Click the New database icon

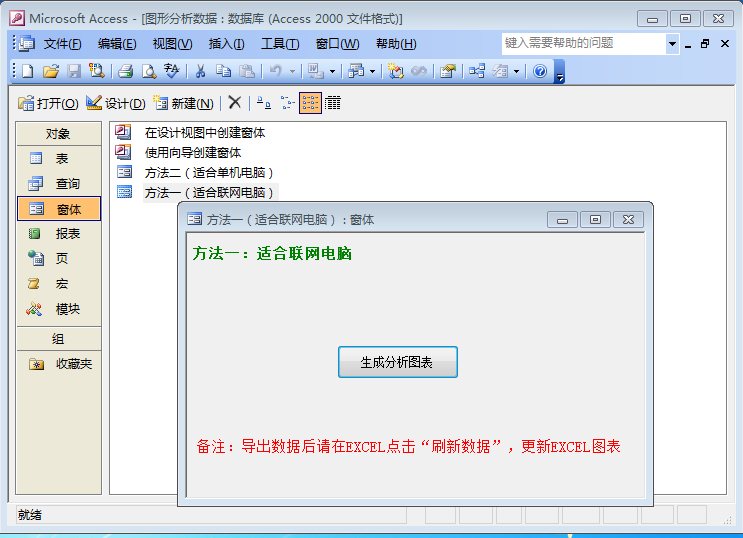28,71
